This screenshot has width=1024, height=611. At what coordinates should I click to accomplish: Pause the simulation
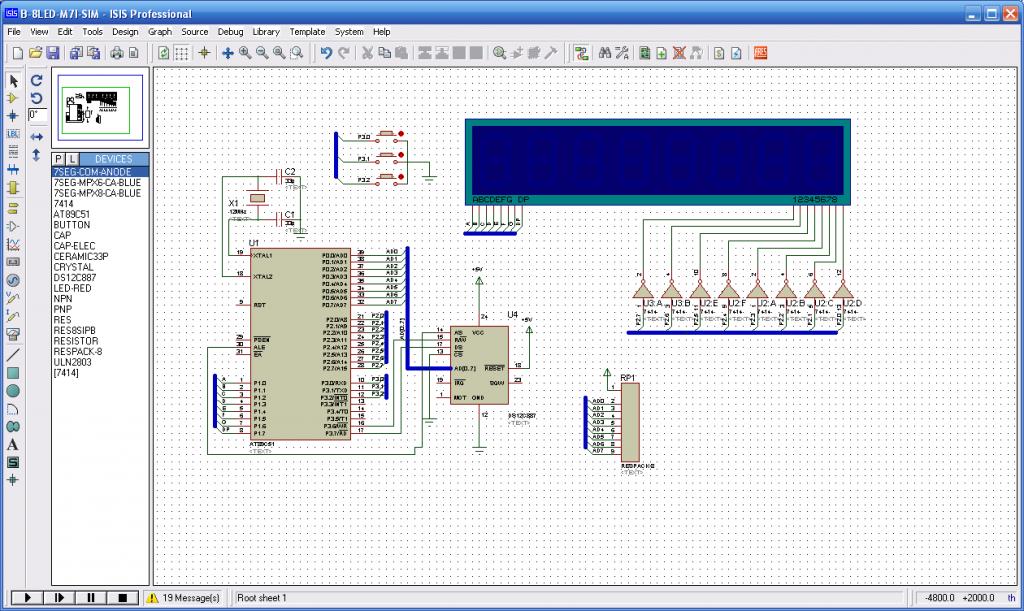point(91,598)
